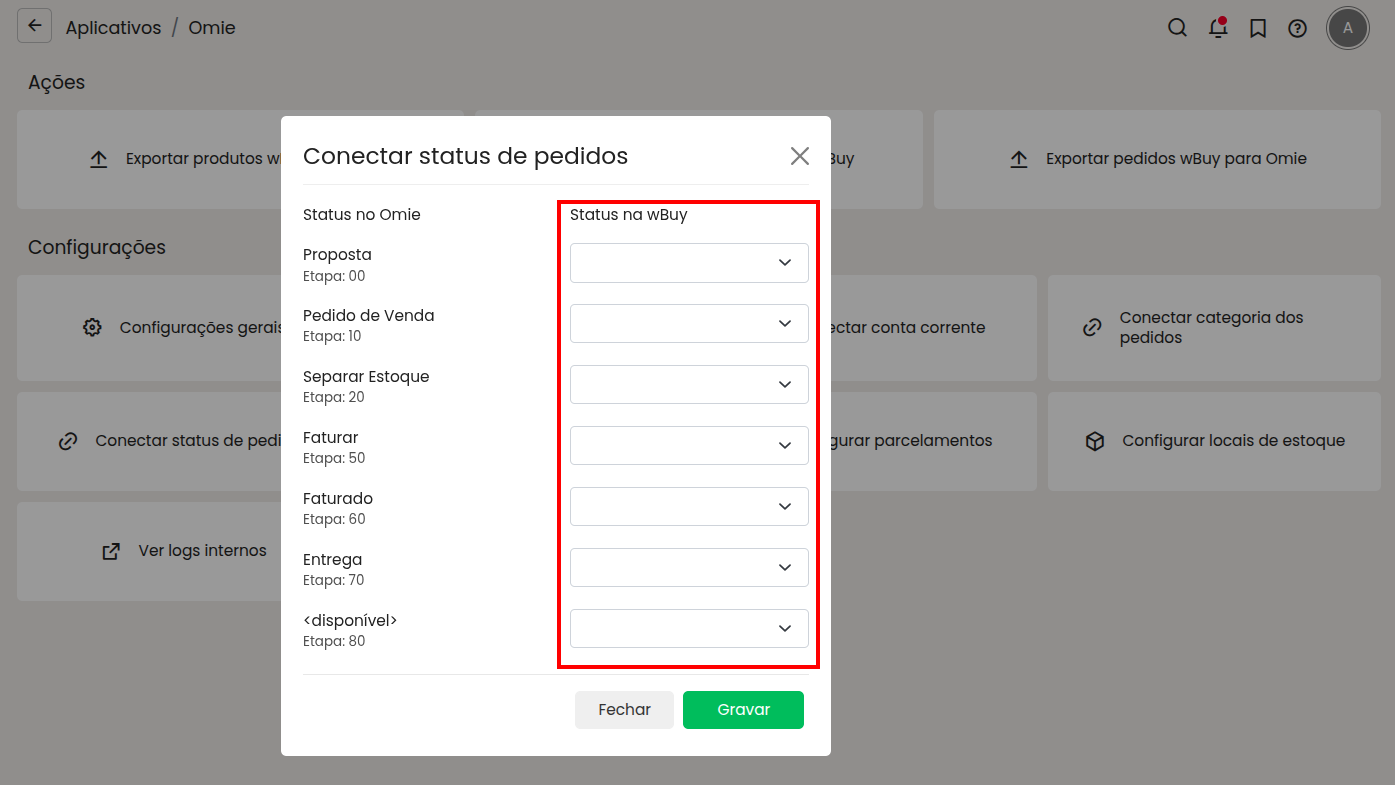This screenshot has width=1395, height=785.
Task: Expand the Separar Estoque status dropdown
Action: (689, 385)
